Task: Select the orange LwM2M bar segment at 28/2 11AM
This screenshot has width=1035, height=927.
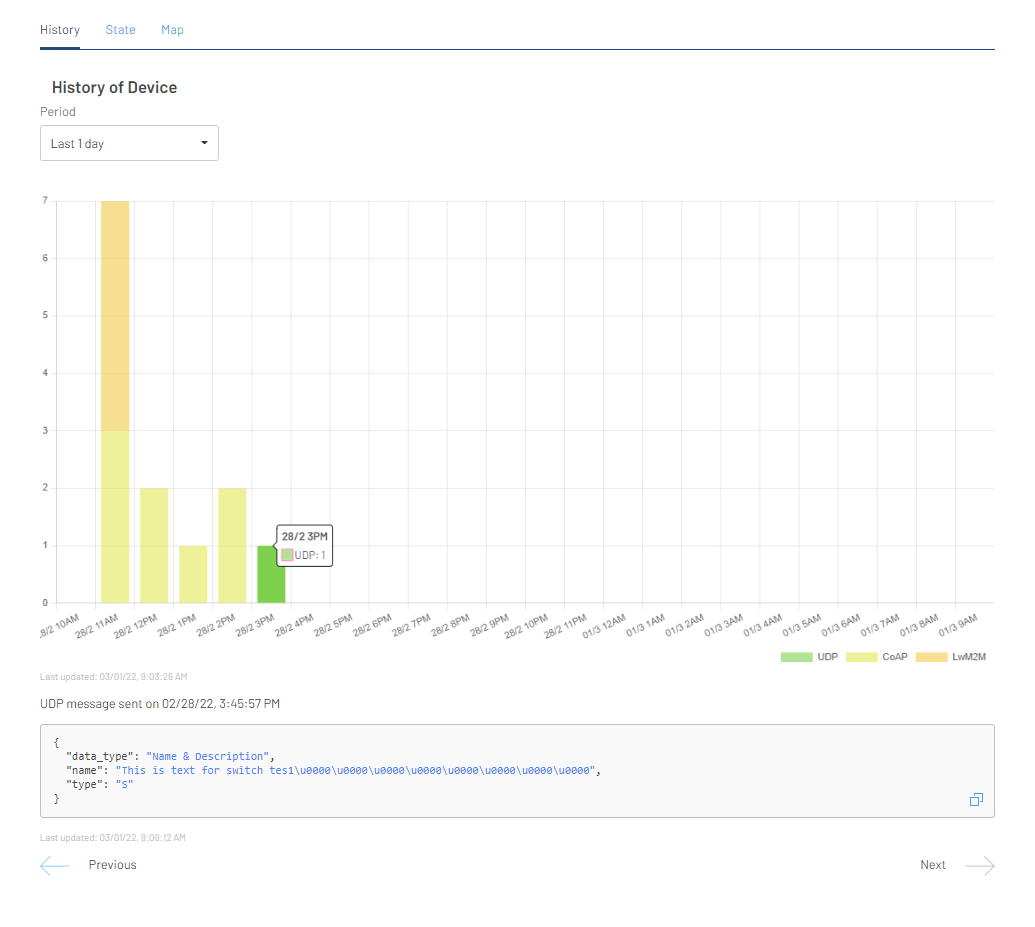Action: click(x=115, y=316)
